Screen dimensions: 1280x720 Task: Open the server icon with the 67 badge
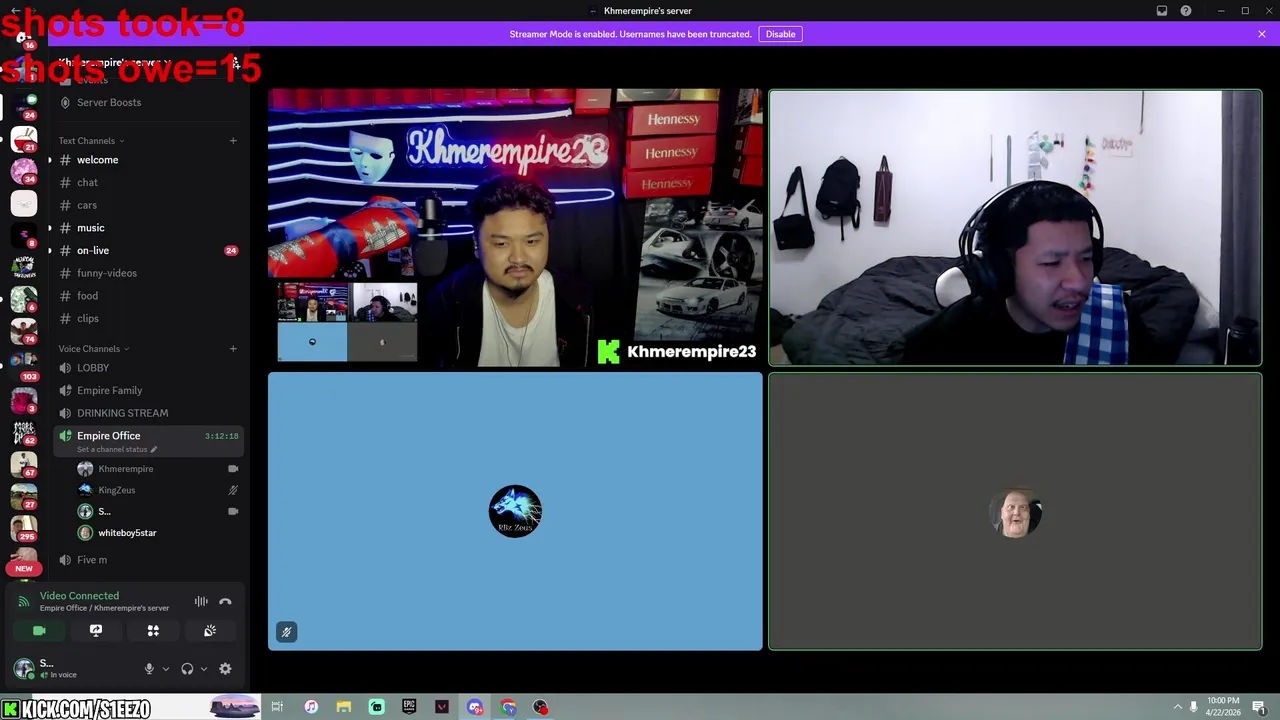(x=24, y=464)
